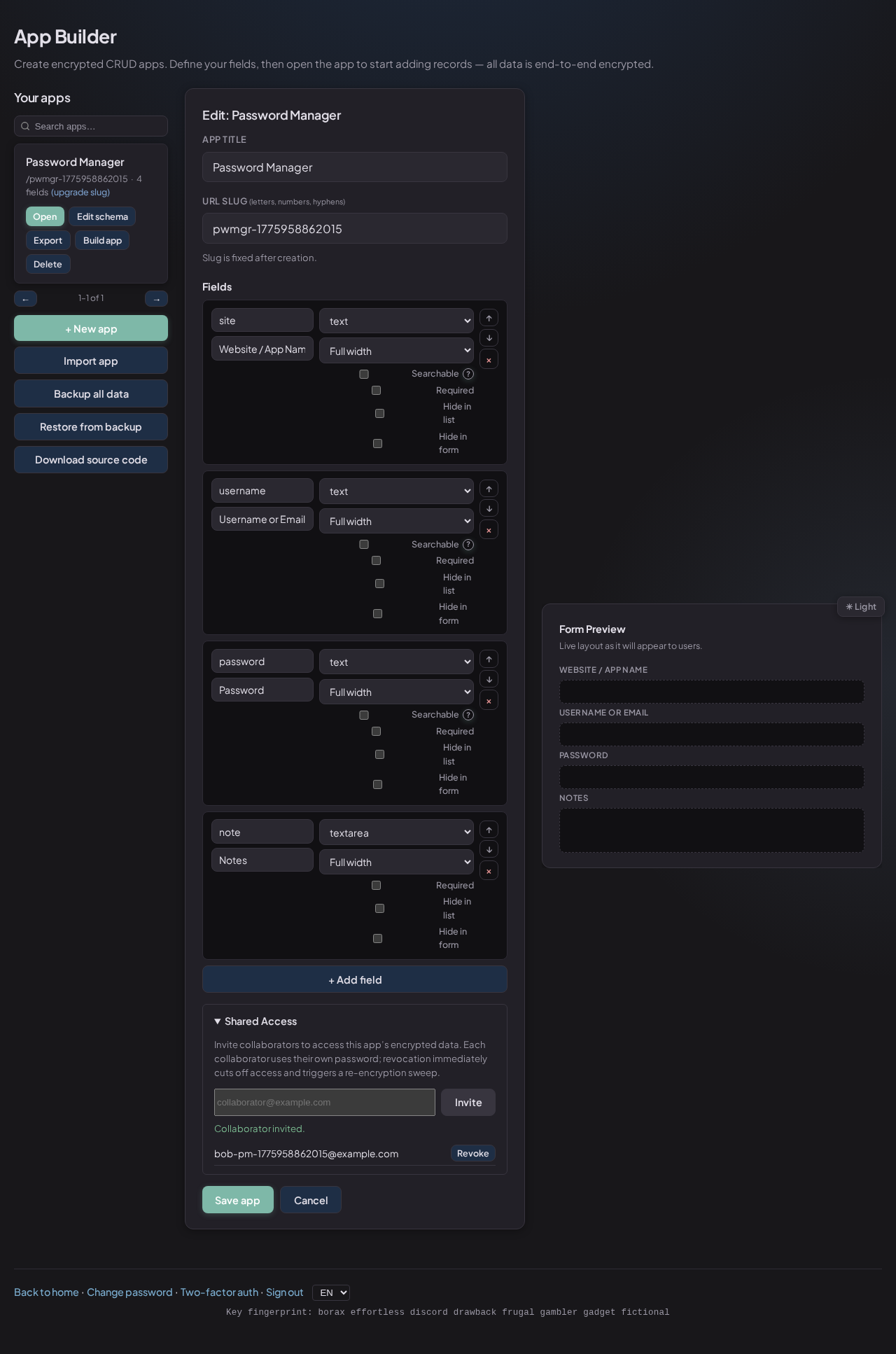Open the note field's textarea type dropdown
This screenshot has height=1354, width=896.
[396, 832]
